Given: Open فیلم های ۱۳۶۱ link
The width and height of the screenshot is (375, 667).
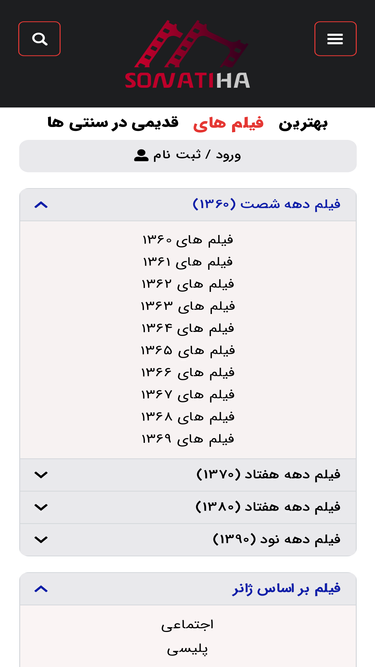Looking at the screenshot, I should tap(188, 262).
